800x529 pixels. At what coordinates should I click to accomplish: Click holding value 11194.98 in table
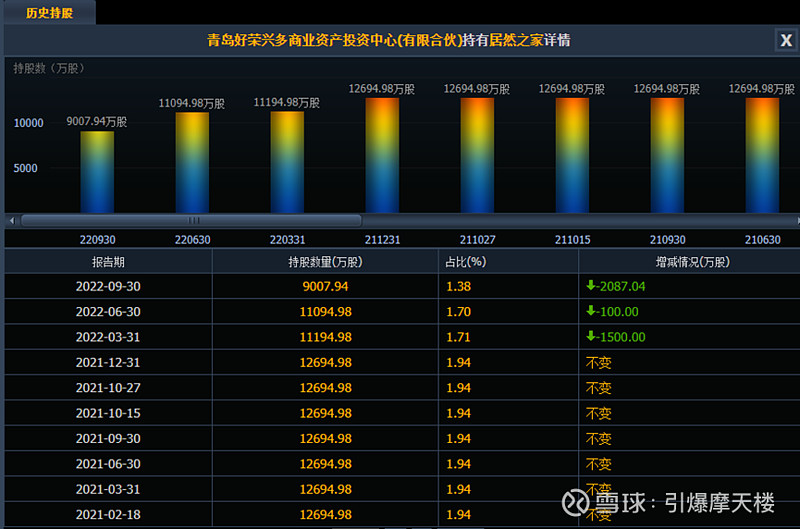click(325, 337)
